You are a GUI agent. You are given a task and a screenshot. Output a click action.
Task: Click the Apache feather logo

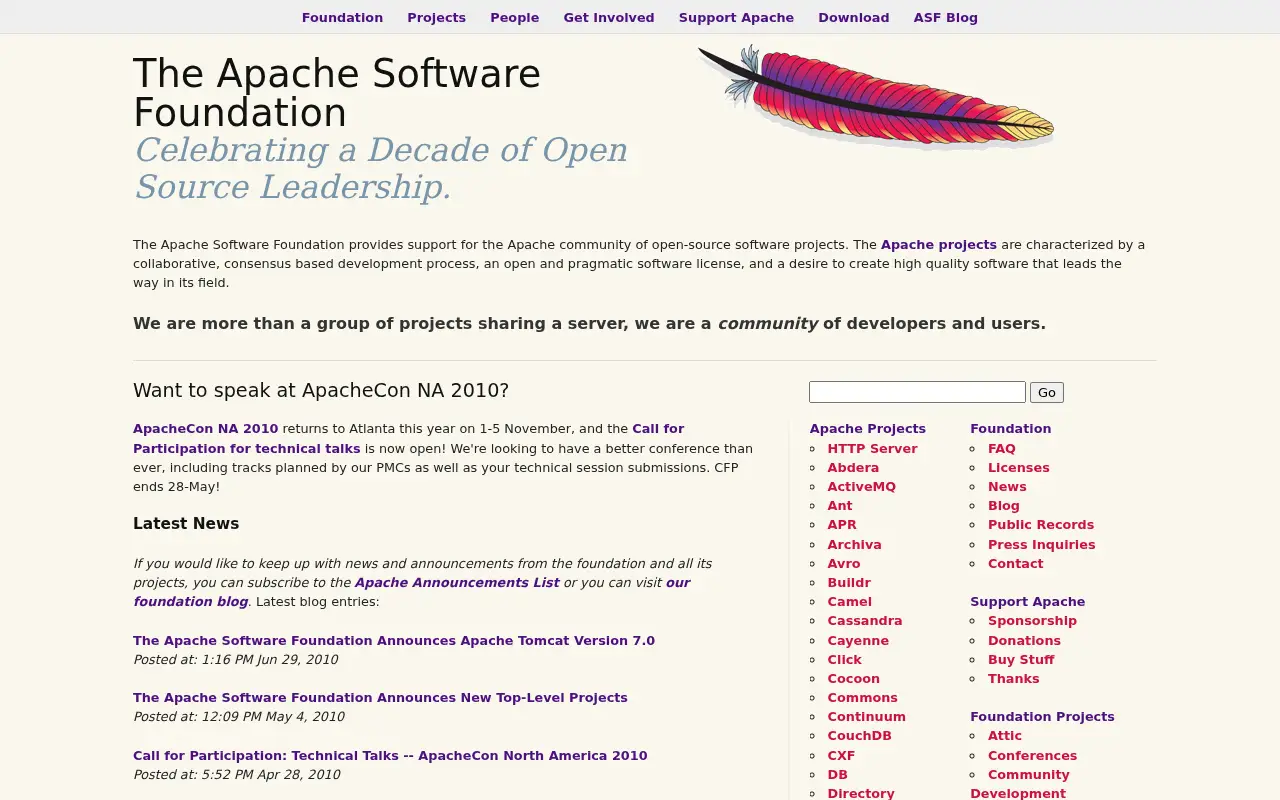[876, 97]
